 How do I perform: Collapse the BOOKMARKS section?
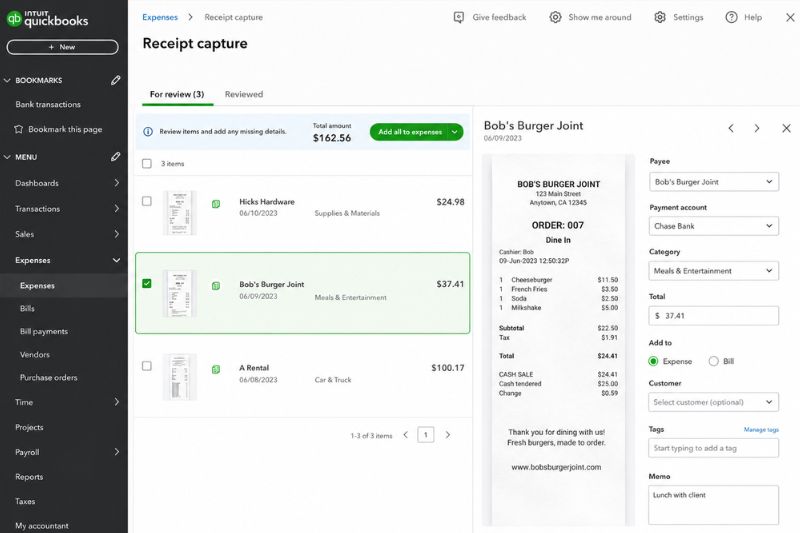tap(7, 80)
